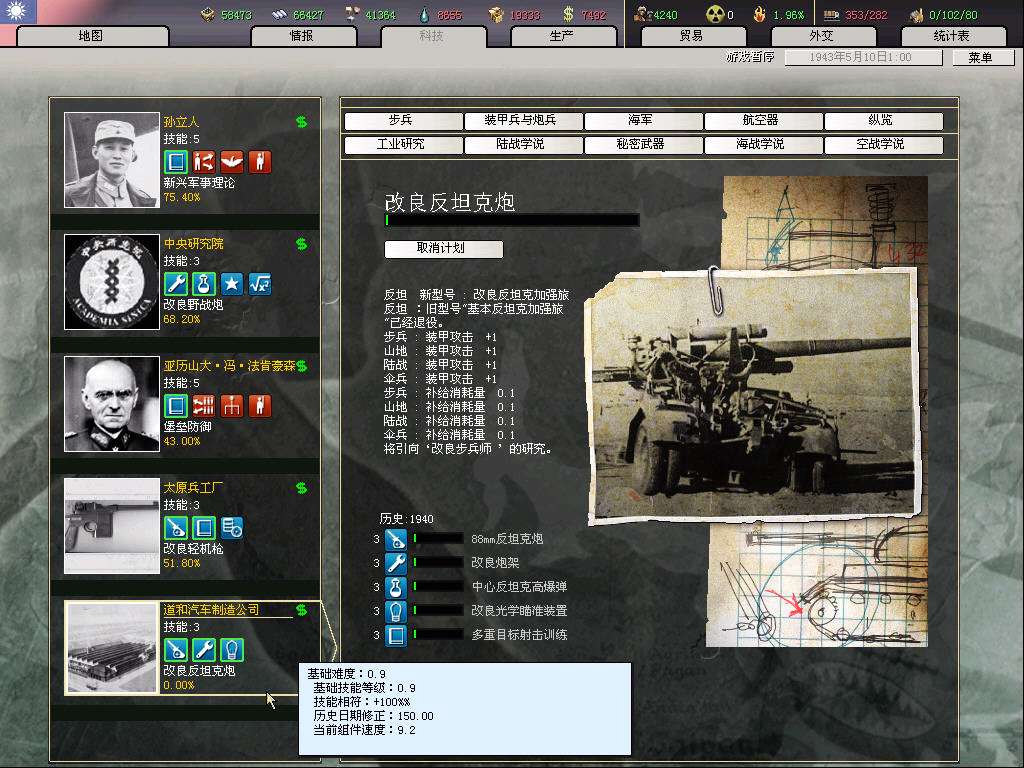Click the anti-tank gun photograph
Image resolution: width=1024 pixels, height=768 pixels.
754,396
